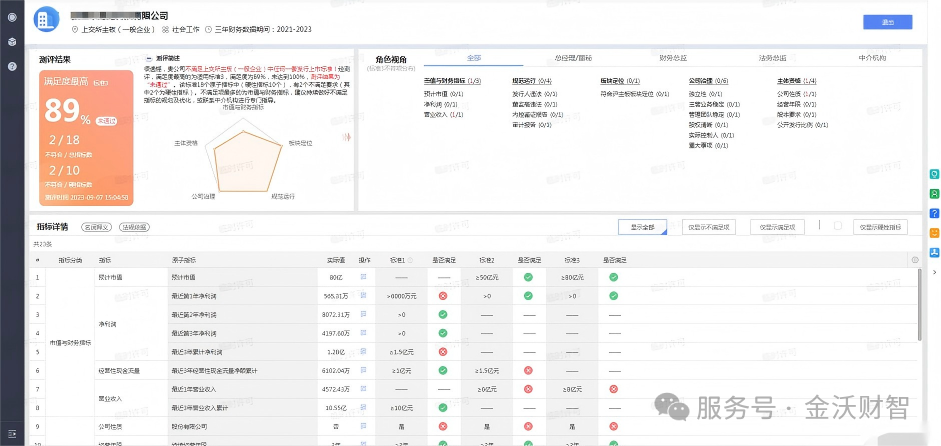Click 股本要求 (0/1) entry

point(796,115)
